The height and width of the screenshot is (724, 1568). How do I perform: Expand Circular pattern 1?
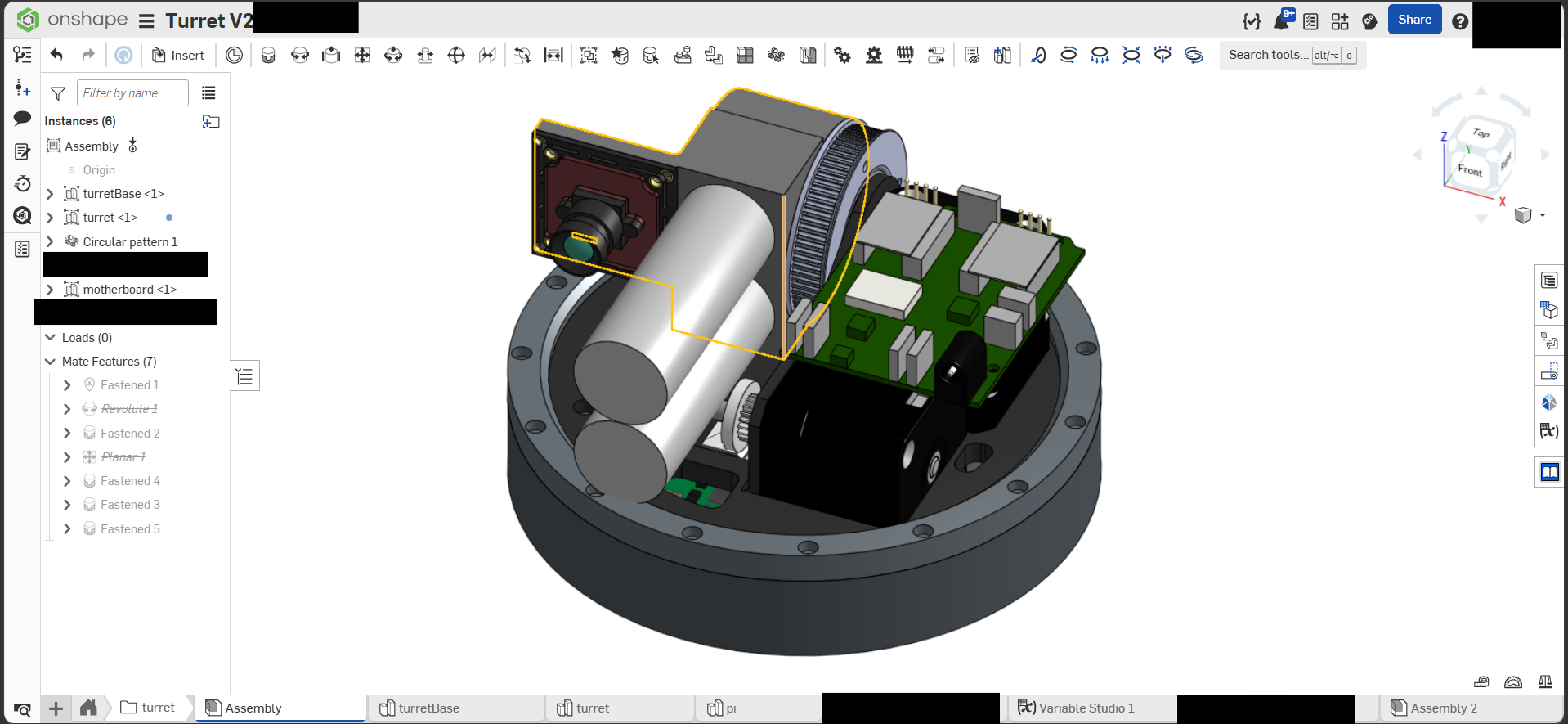(50, 242)
